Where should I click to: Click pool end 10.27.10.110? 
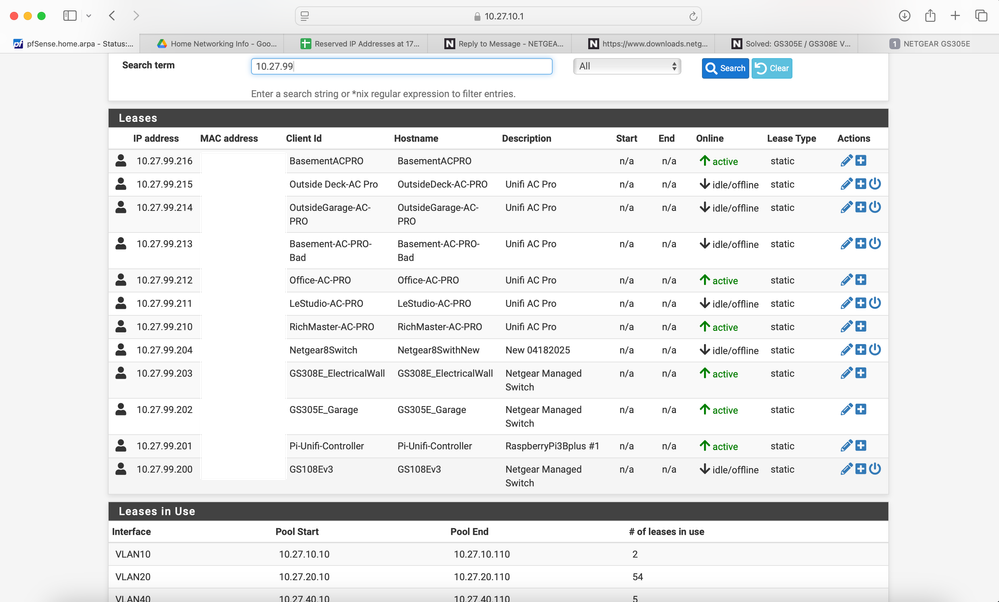pyautogui.click(x=482, y=554)
